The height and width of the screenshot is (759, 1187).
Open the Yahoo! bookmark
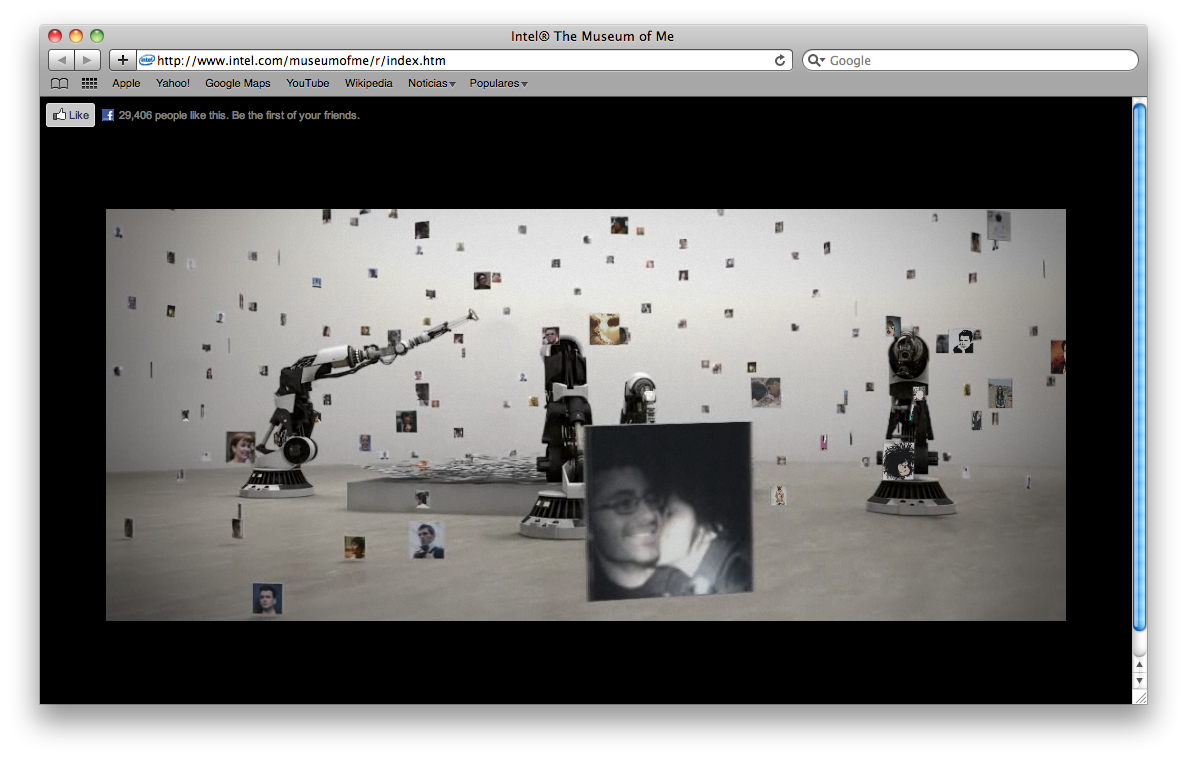pyautogui.click(x=173, y=84)
